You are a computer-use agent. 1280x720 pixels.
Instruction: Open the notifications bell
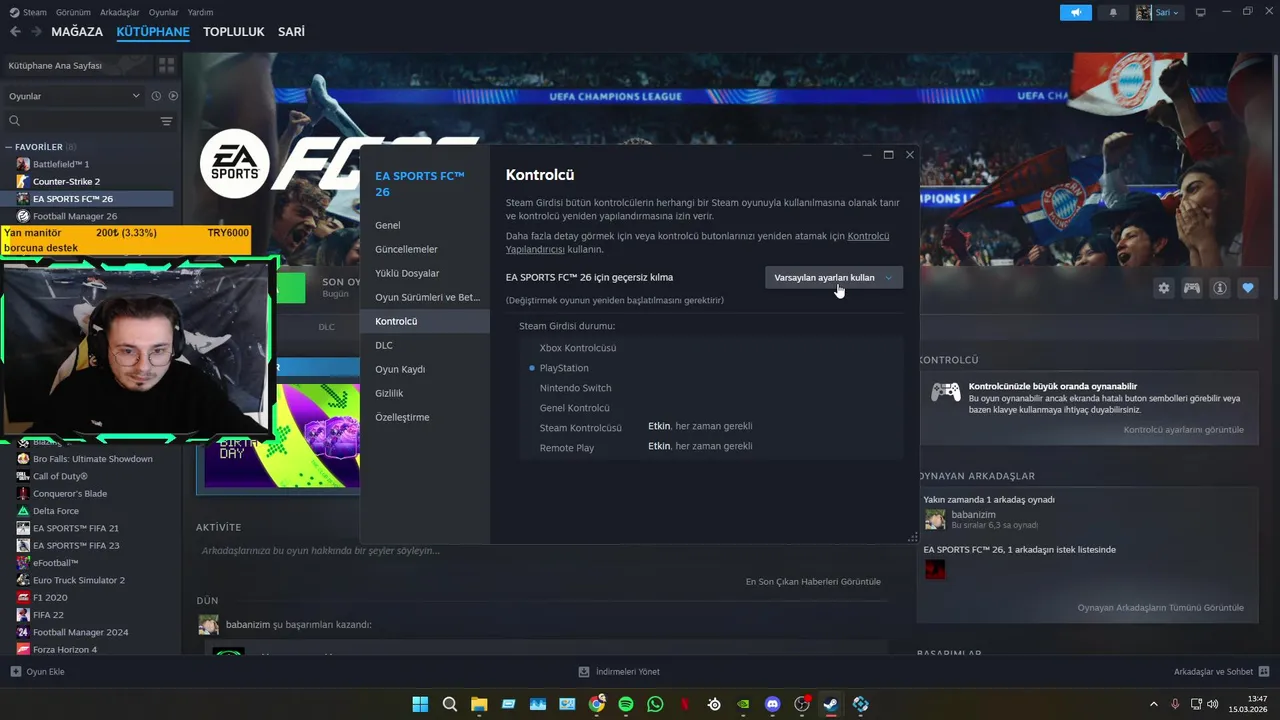1113,13
